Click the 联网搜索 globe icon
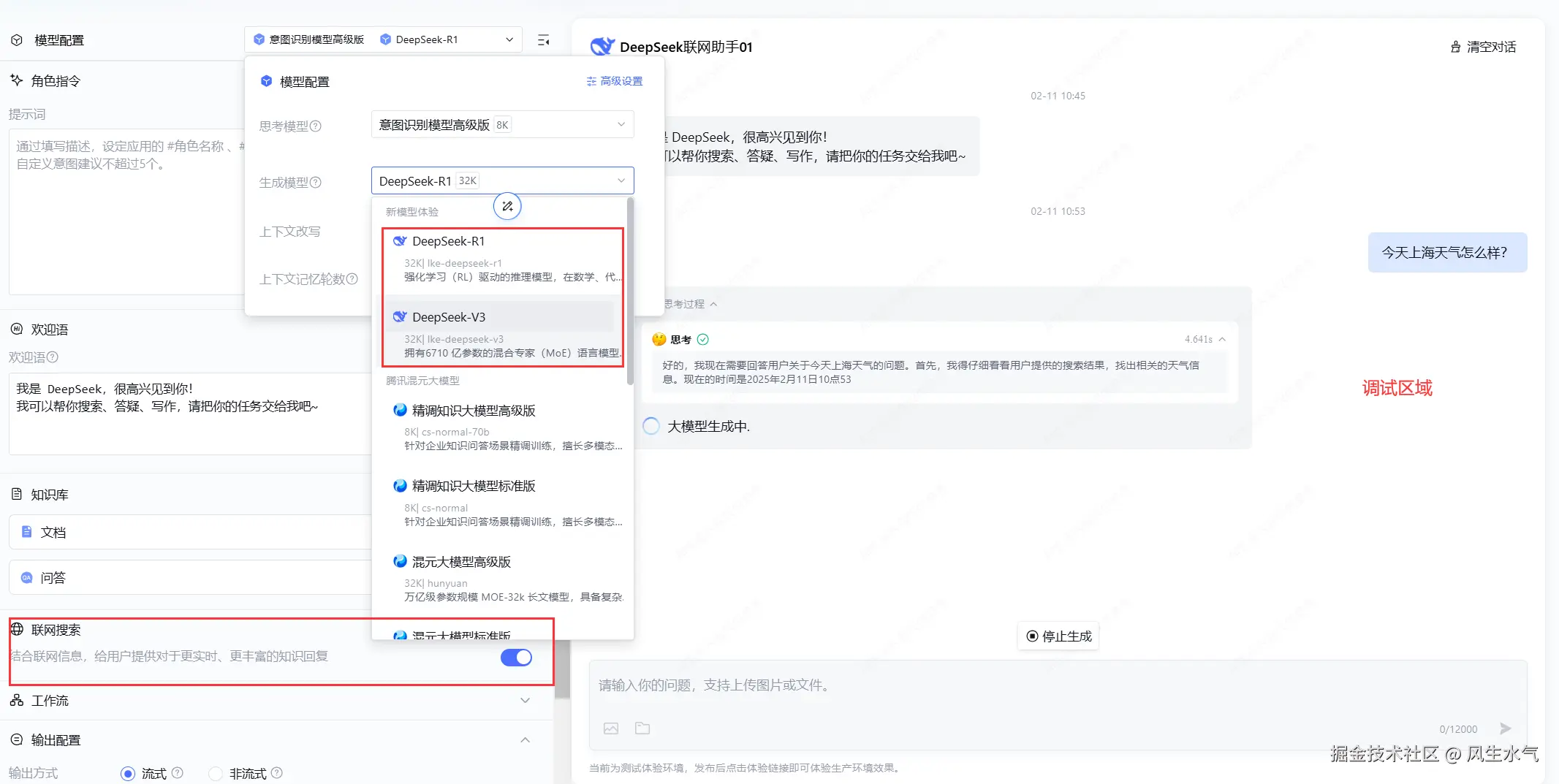Viewport: 1559px width, 784px height. [17, 629]
